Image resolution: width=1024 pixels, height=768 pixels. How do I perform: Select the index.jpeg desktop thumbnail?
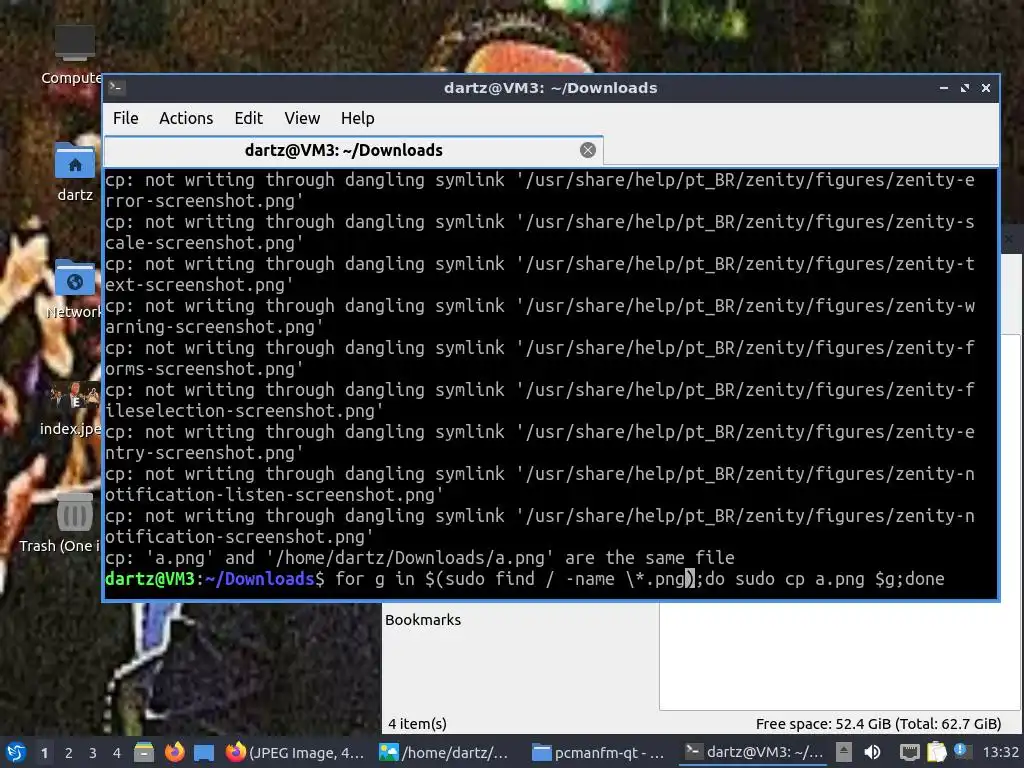point(74,407)
